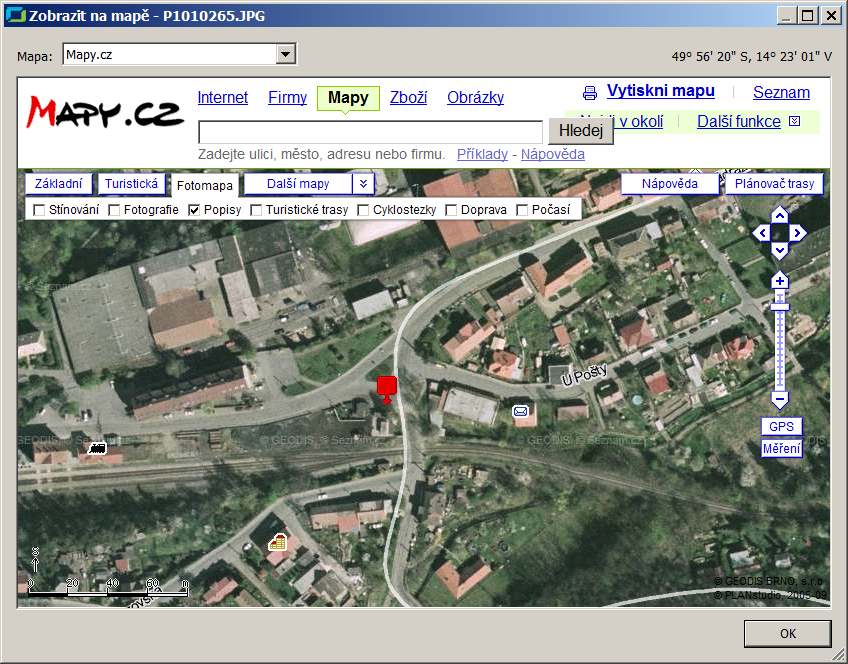Viewport: 848px width, 664px height.
Task: Pan the map right with arrow
Action: [x=798, y=233]
